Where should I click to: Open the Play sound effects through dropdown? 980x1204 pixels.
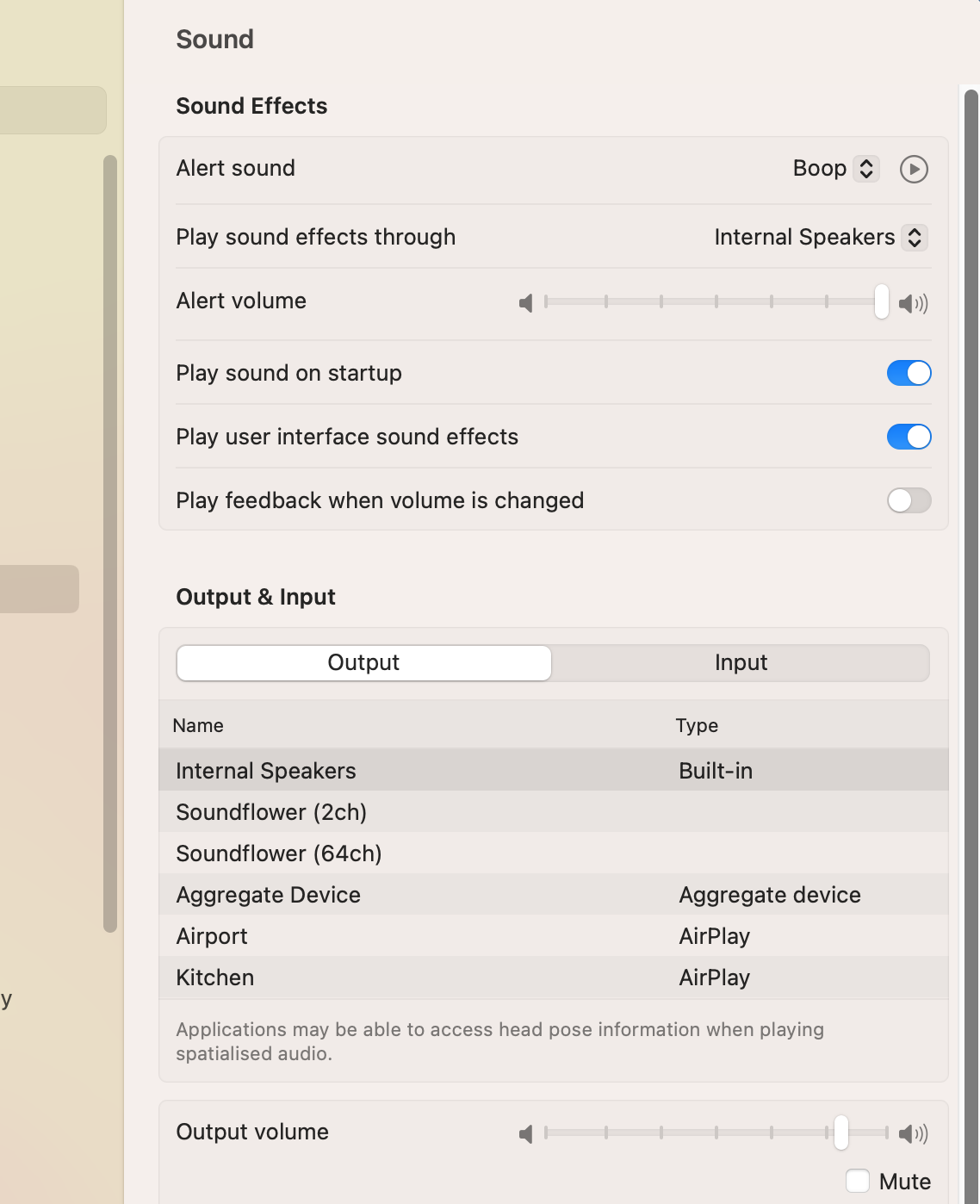820,238
